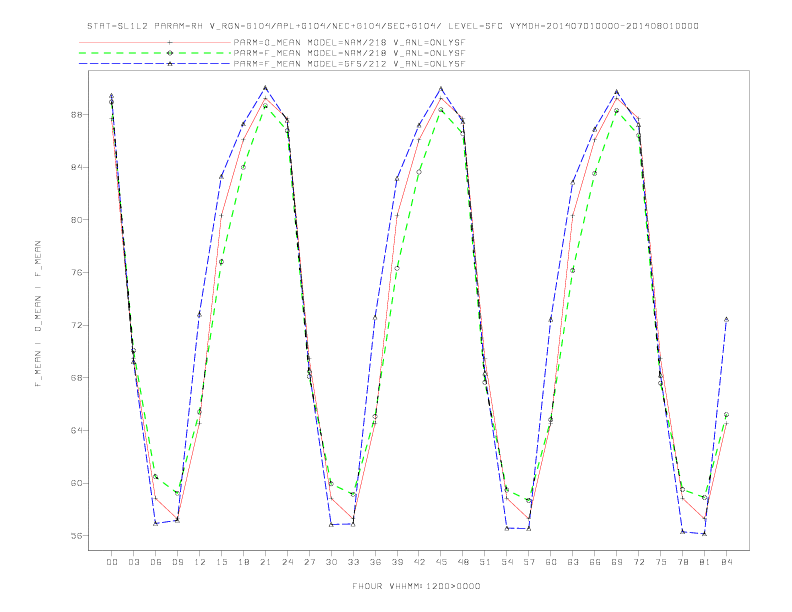Click the y-axis tick label 84
The width and height of the screenshot is (792, 612).
point(77,167)
